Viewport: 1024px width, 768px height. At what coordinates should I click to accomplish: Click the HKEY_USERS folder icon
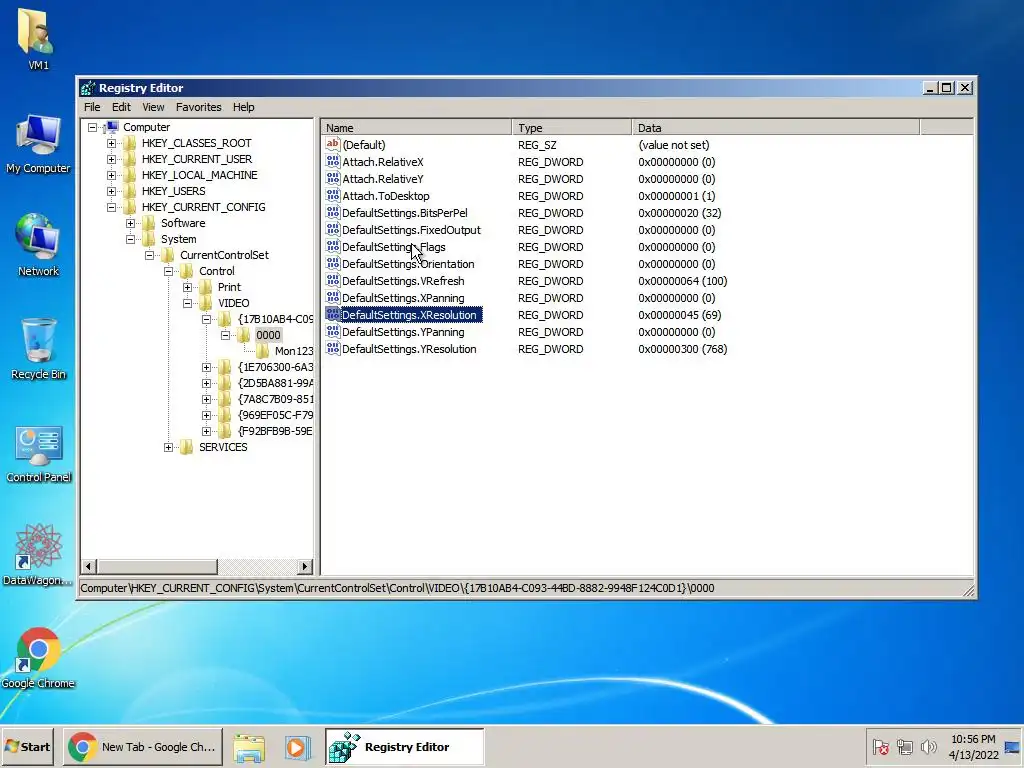click(x=131, y=191)
